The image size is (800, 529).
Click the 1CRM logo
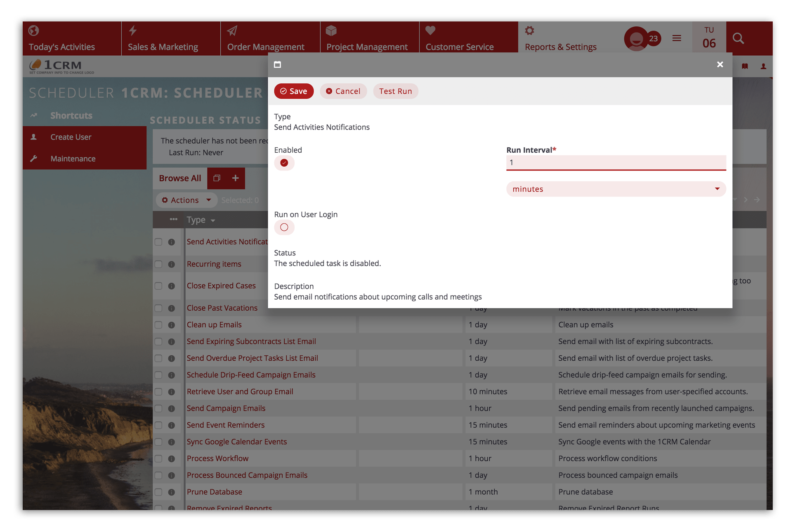(55, 67)
